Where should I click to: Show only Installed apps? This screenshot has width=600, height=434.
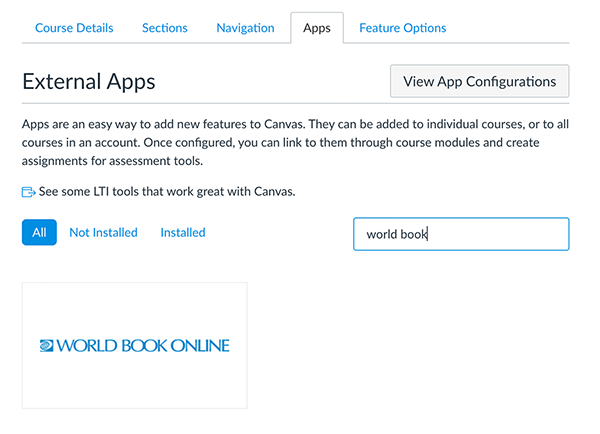[x=183, y=232]
